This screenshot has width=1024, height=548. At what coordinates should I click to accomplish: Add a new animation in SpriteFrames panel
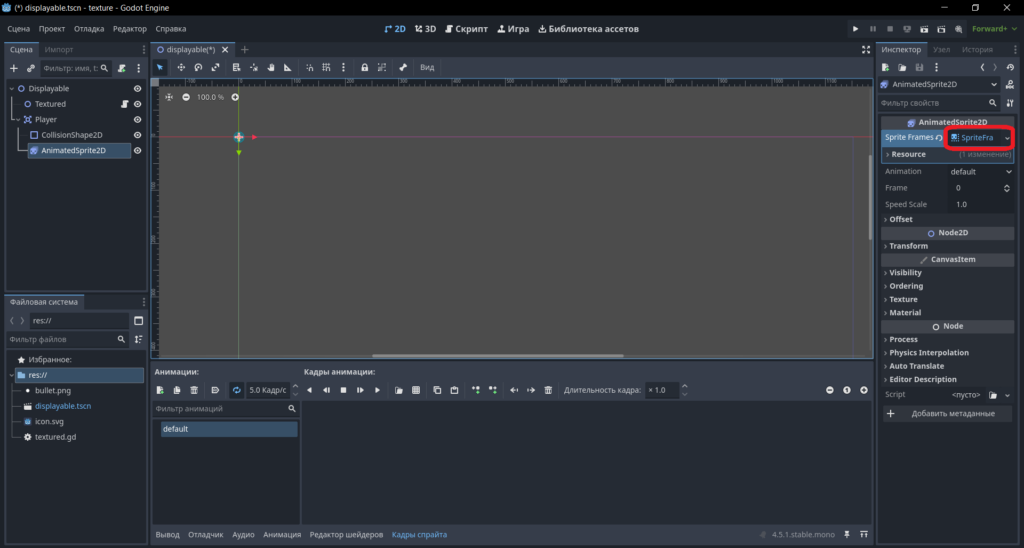[x=160, y=390]
